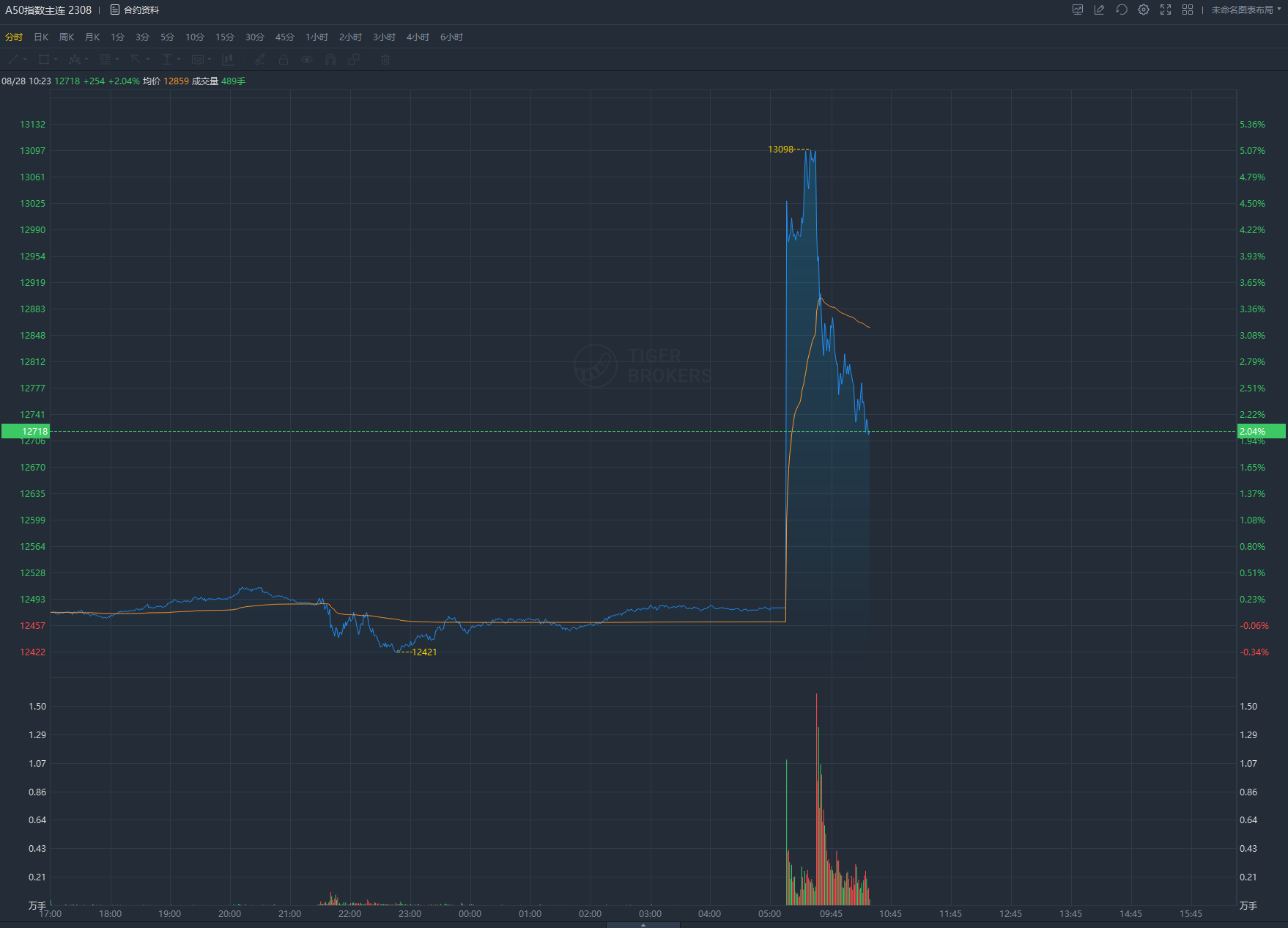Select the trend line drawing tool
The height and width of the screenshot is (928, 1288).
[x=13, y=59]
